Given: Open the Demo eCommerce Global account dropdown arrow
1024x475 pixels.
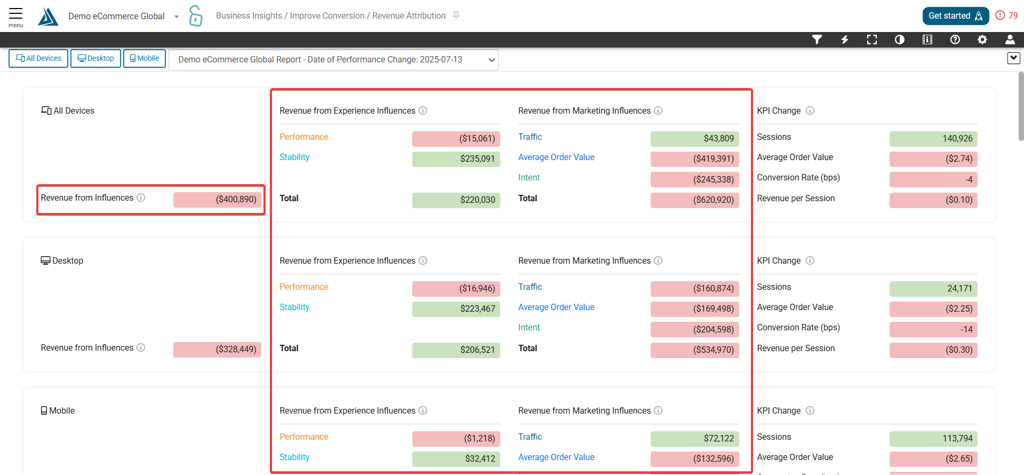Looking at the screenshot, I should pos(176,16).
